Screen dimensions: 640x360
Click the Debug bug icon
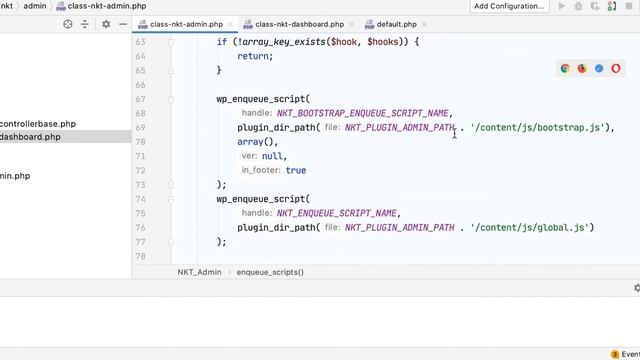pyautogui.click(x=578, y=6)
